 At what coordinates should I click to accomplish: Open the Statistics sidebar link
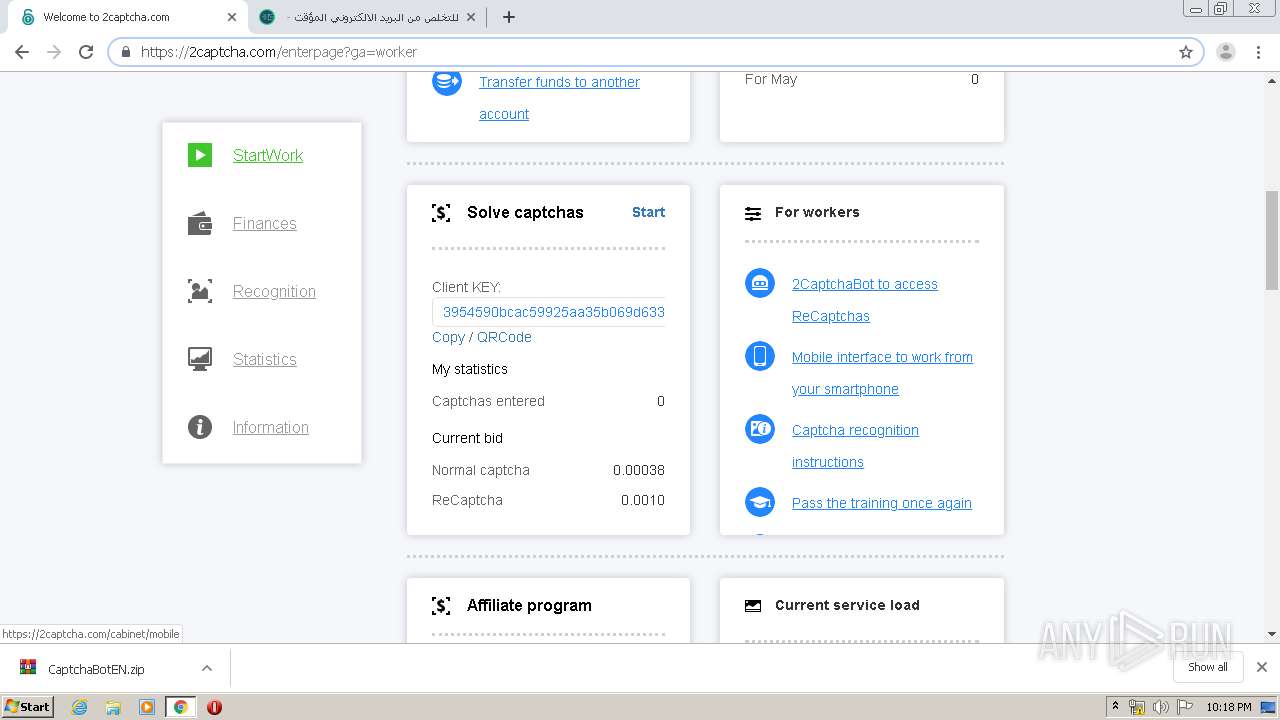pyautogui.click(x=265, y=359)
